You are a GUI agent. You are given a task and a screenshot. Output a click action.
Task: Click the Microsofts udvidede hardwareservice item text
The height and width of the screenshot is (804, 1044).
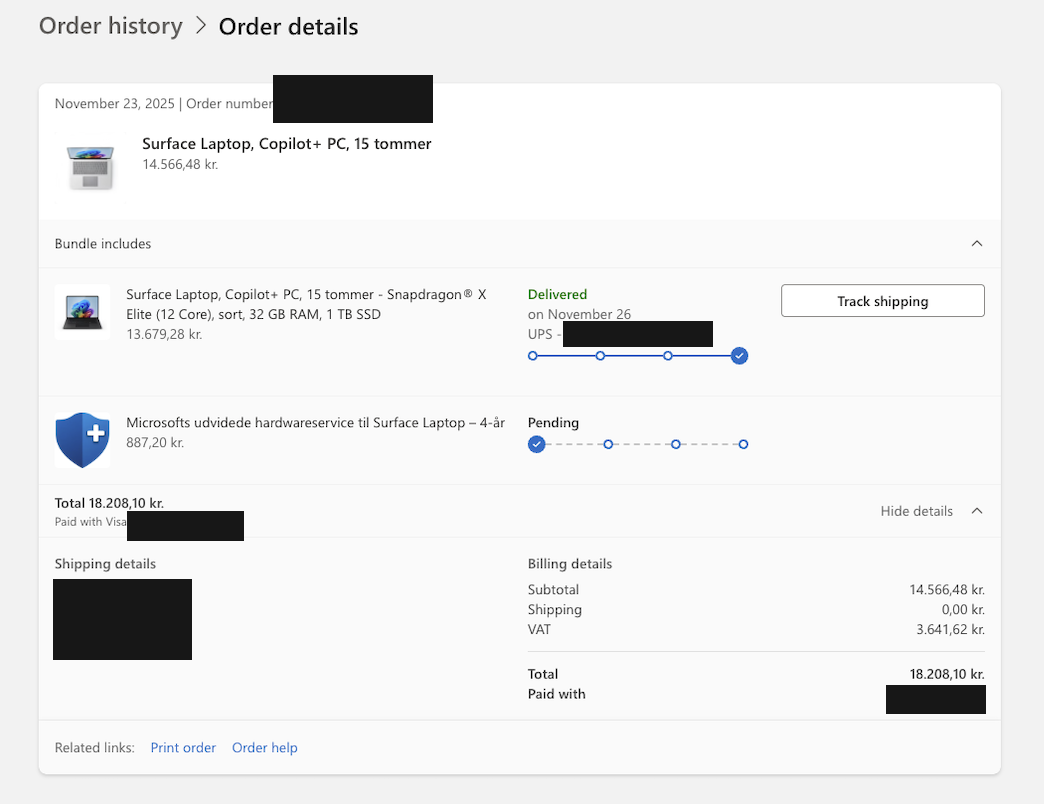click(316, 423)
